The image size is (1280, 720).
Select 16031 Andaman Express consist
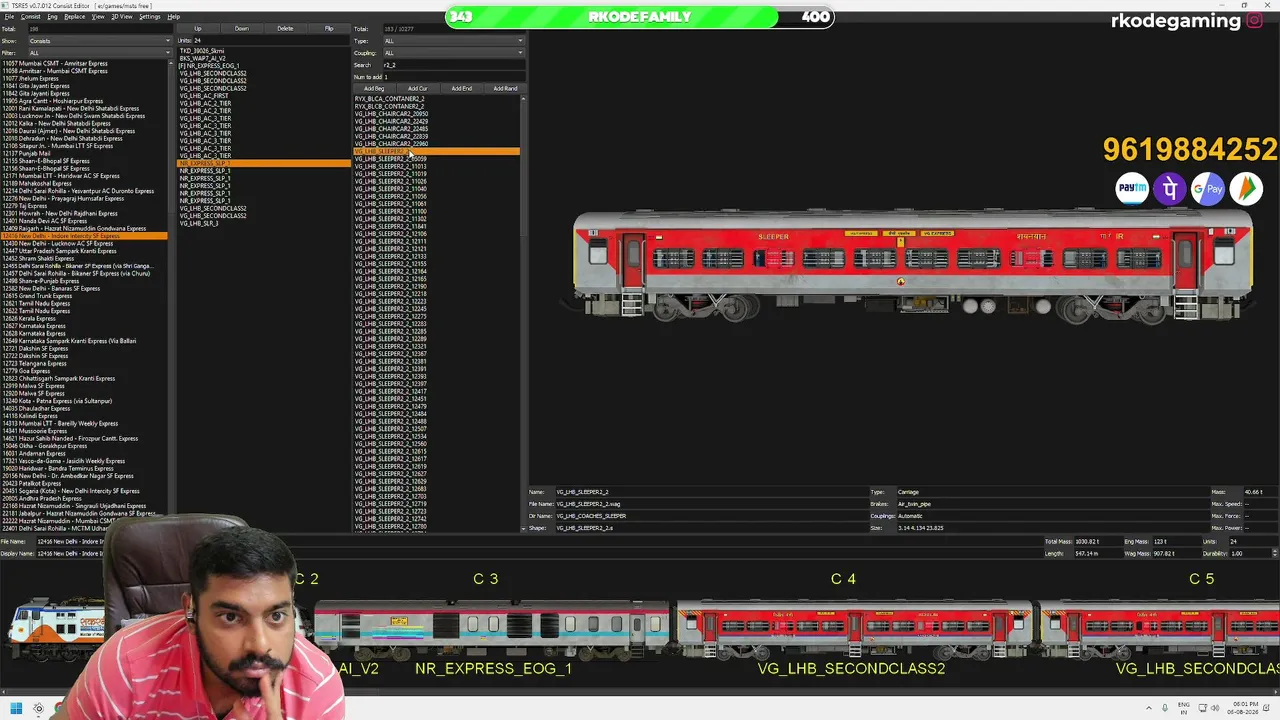pyautogui.click(x=34, y=453)
